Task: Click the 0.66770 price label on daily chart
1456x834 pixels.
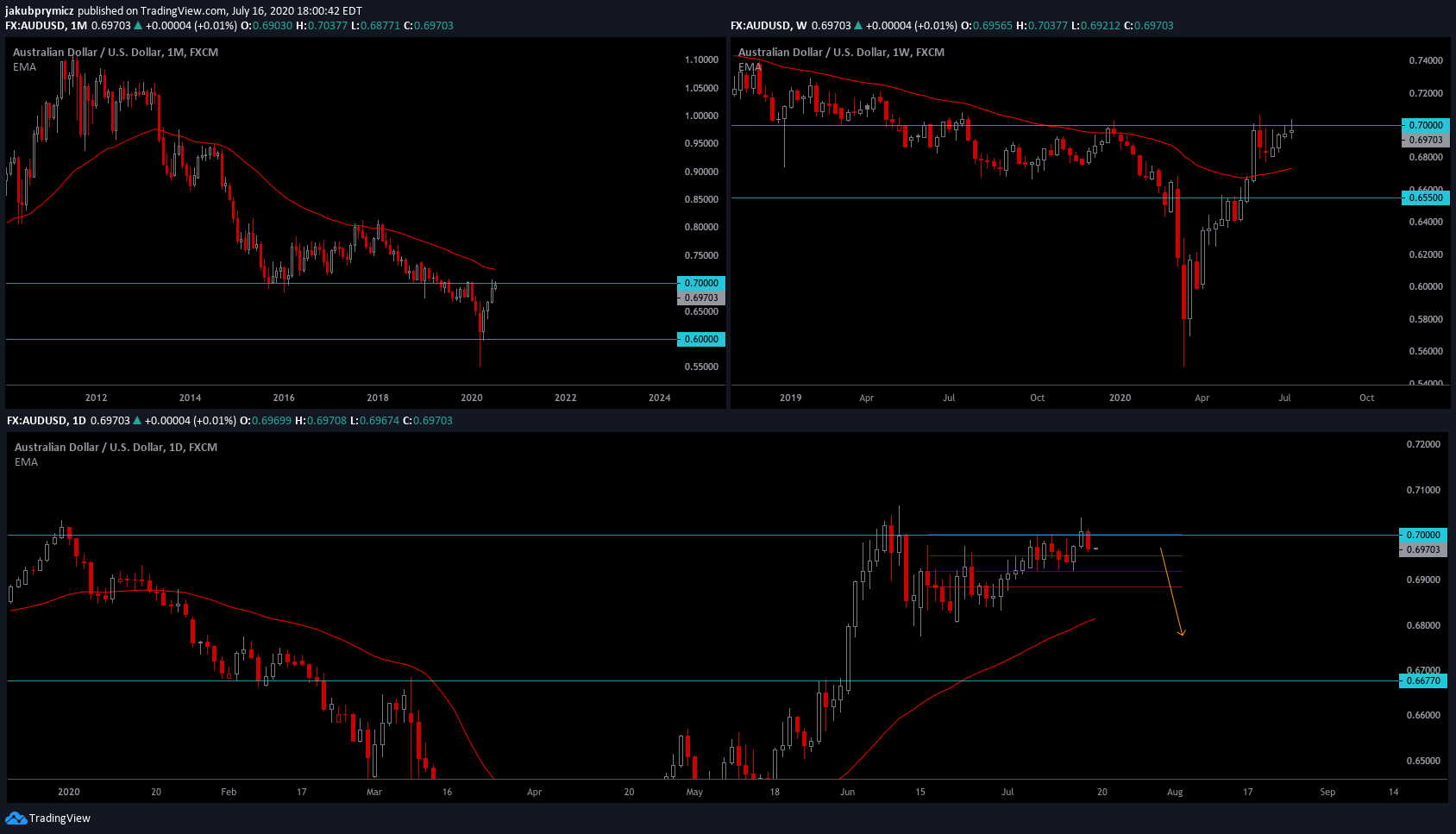Action: click(x=1423, y=680)
